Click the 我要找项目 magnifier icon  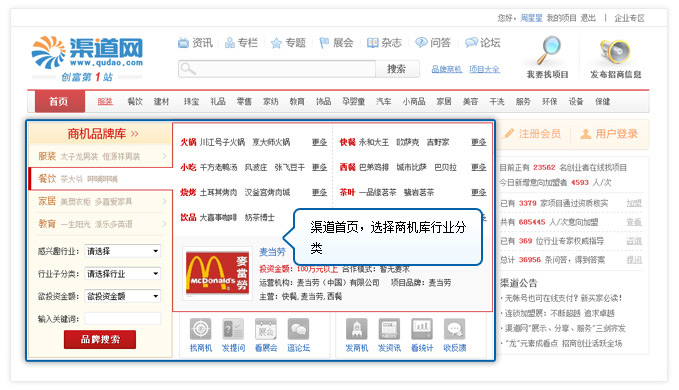(x=548, y=51)
